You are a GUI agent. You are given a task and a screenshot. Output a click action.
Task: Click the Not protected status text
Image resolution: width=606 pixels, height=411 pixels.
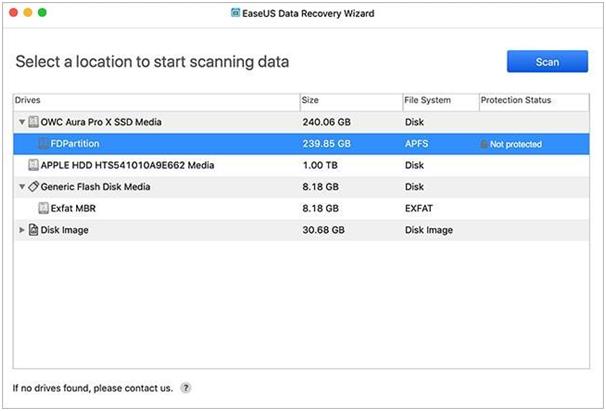pos(516,144)
